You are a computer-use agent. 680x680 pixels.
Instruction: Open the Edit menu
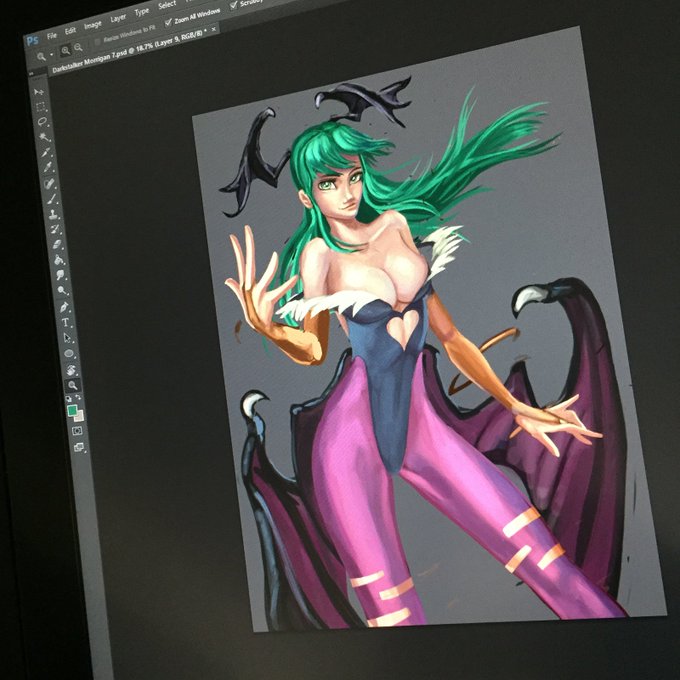click(70, 31)
